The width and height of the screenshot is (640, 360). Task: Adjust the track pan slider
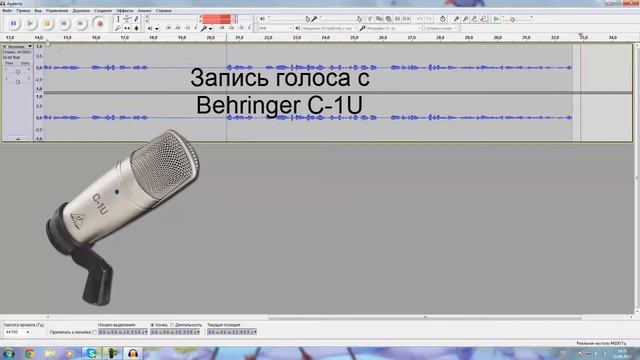pyautogui.click(x=18, y=82)
